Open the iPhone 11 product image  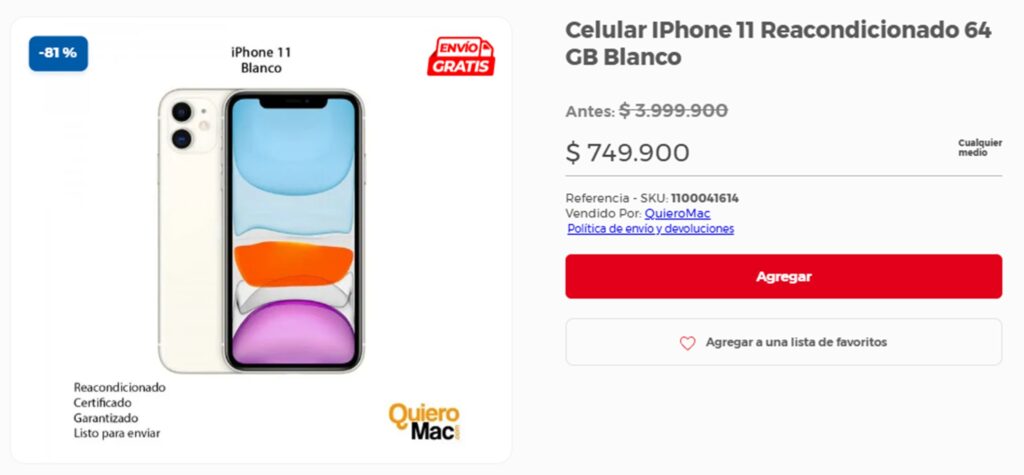click(x=261, y=231)
